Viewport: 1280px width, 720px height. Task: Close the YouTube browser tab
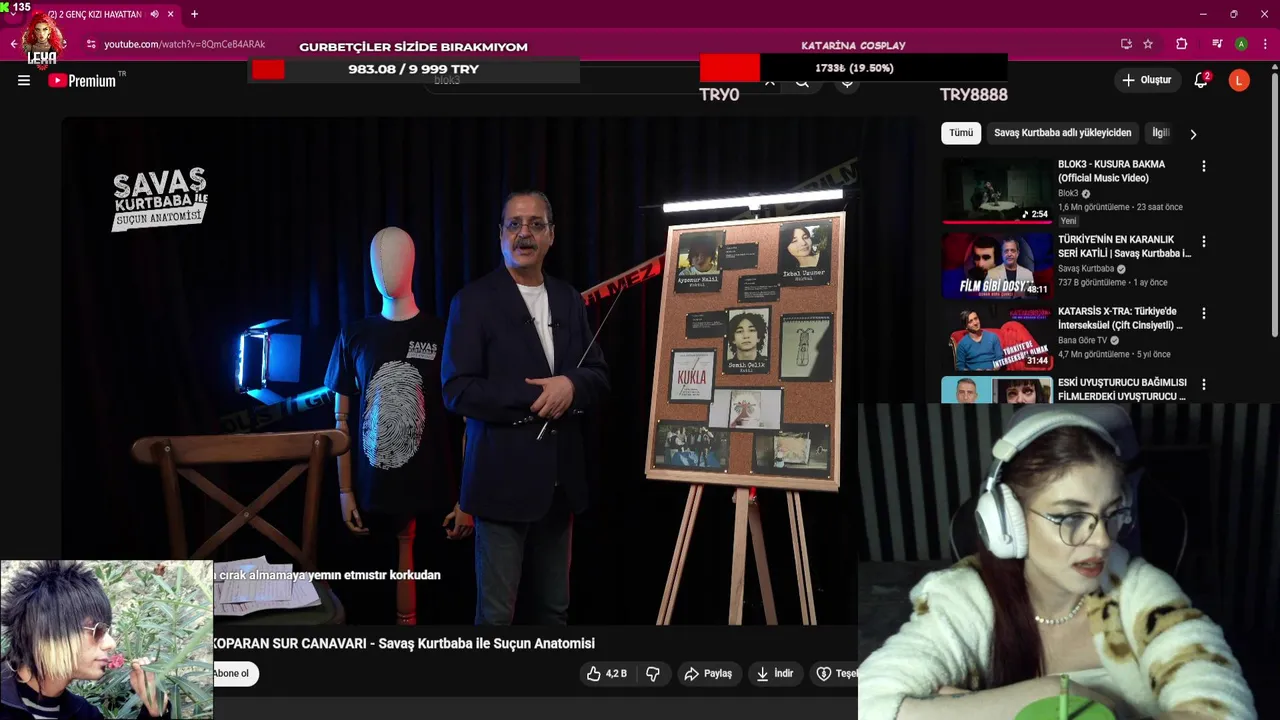171,14
